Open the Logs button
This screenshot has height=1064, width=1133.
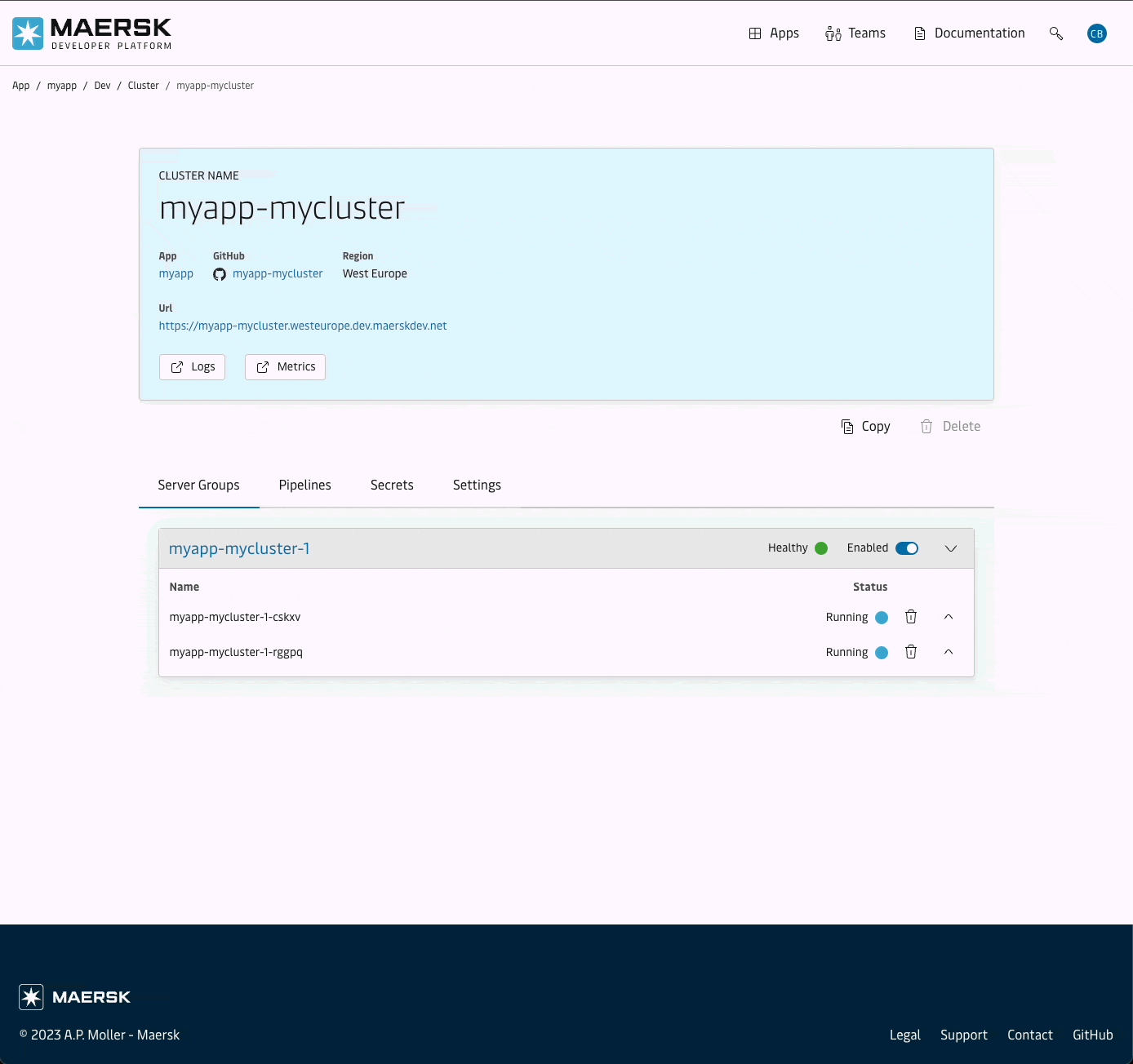point(192,367)
